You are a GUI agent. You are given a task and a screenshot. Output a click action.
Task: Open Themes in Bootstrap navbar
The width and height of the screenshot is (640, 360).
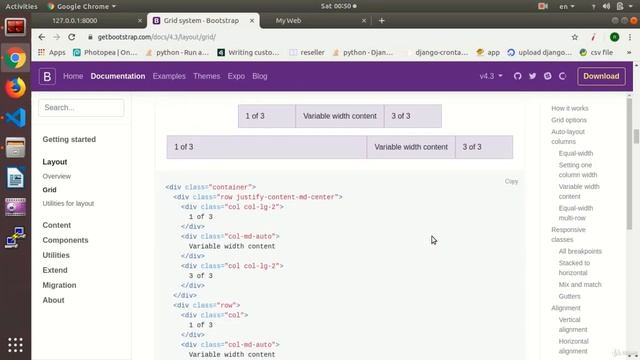(x=207, y=76)
